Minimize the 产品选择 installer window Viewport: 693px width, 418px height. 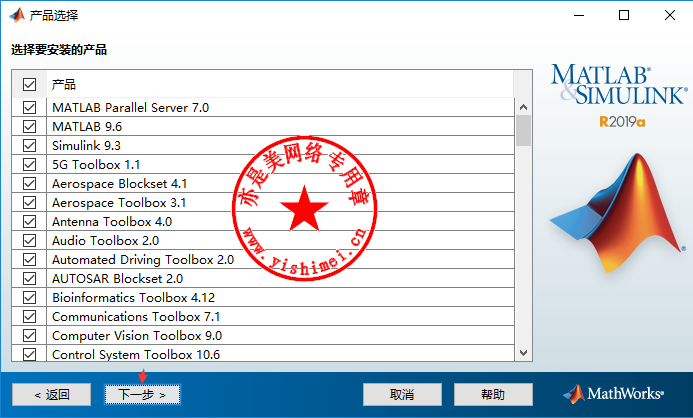579,15
